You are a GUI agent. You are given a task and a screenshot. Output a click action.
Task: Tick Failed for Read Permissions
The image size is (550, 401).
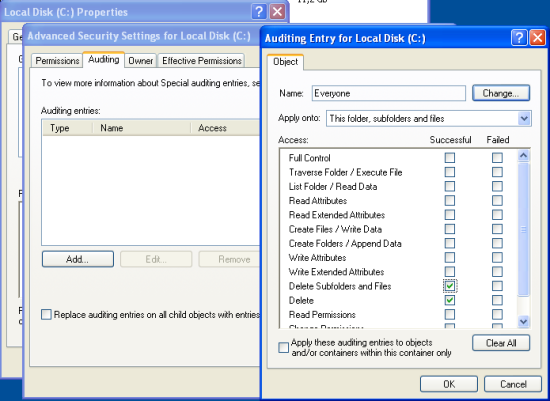[x=497, y=314]
